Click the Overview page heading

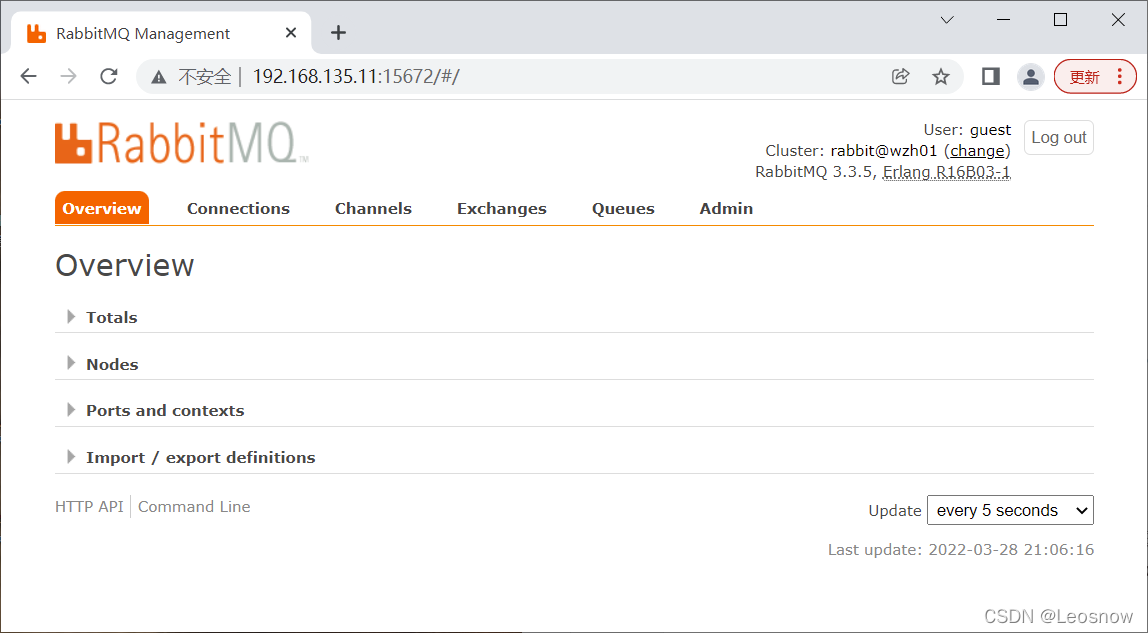click(x=124, y=266)
